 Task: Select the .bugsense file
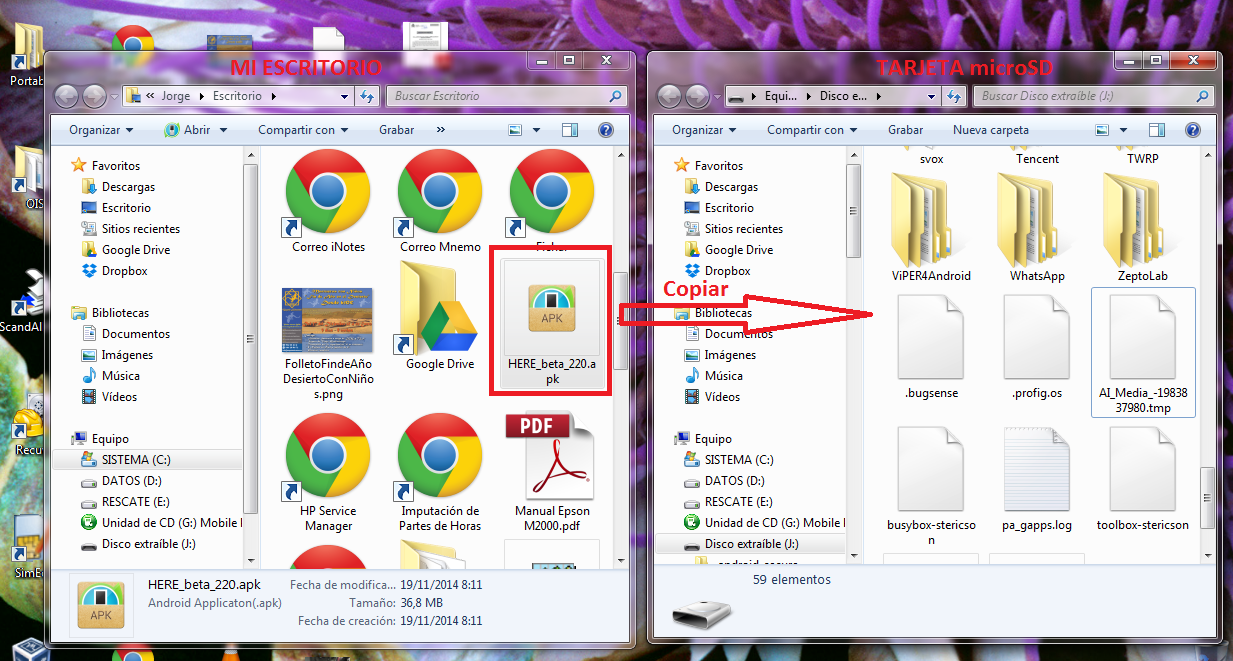(x=931, y=337)
